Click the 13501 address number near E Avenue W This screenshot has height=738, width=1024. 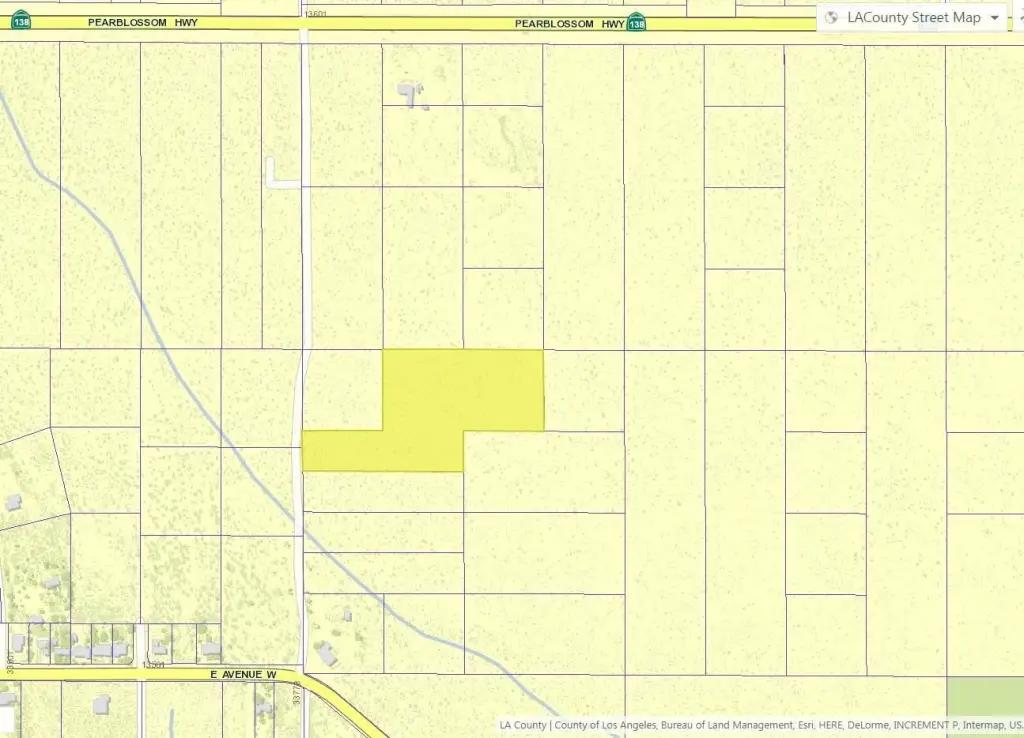(x=153, y=665)
